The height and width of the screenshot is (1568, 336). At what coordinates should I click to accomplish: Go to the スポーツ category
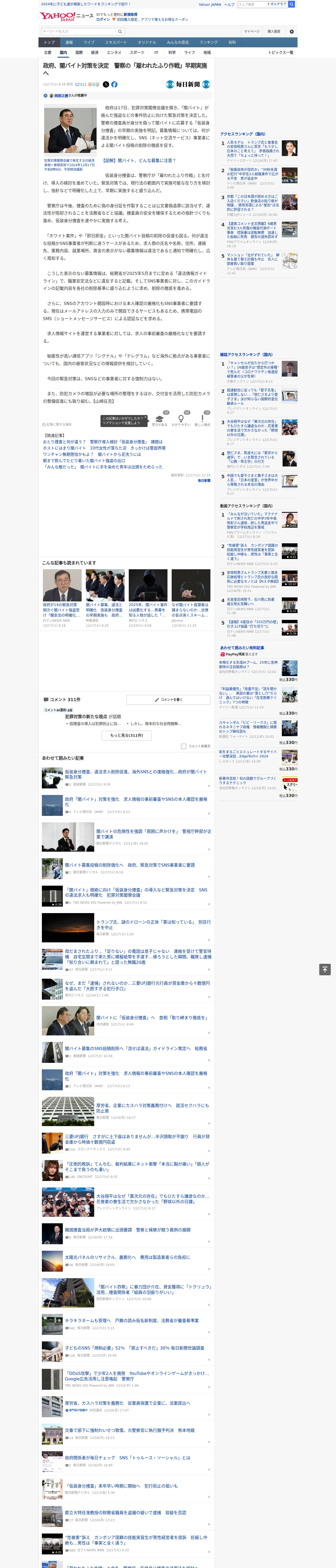[x=137, y=52]
